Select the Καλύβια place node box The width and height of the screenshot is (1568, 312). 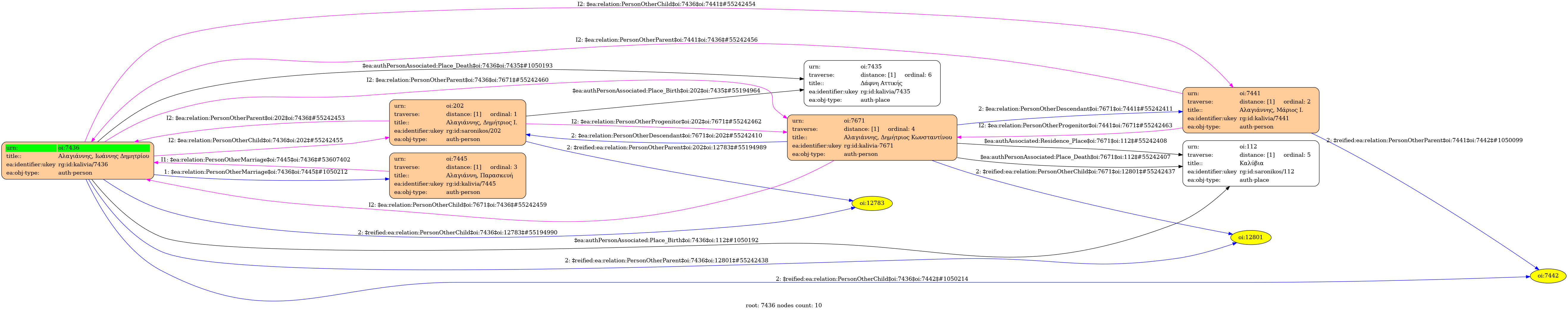1250,164
